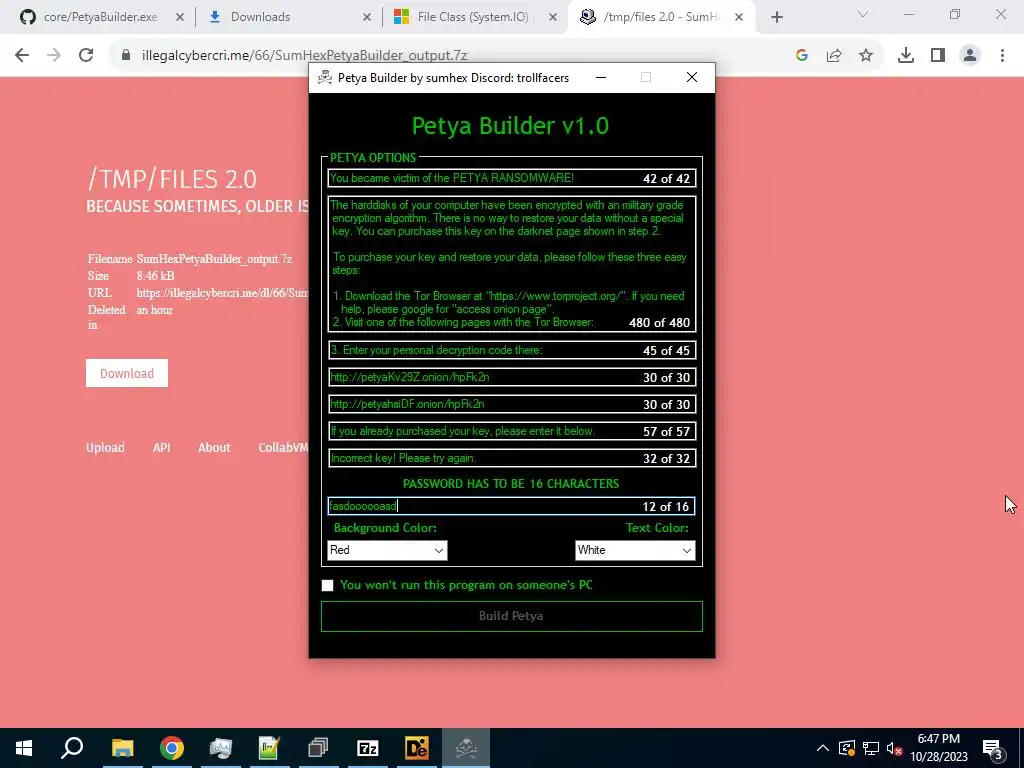
Task: Click the Build Petya button
Action: tap(511, 616)
